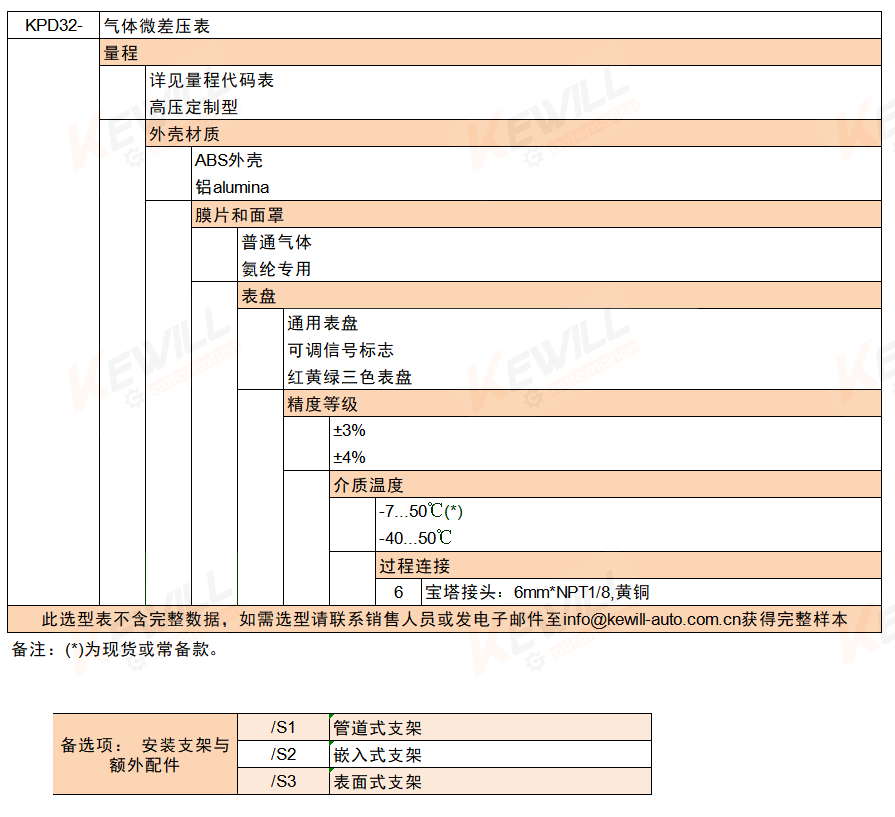
Task: Click the 膜片和面罩 section header
Action: 537,215
